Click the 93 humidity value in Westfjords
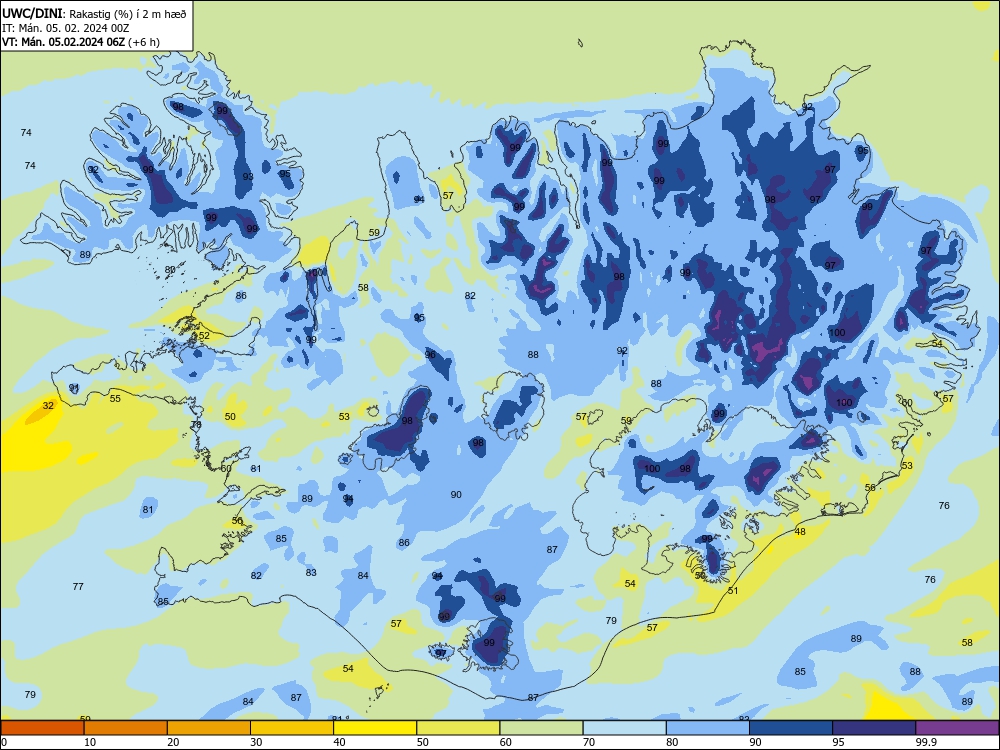The width and height of the screenshot is (1000, 750). point(248,177)
